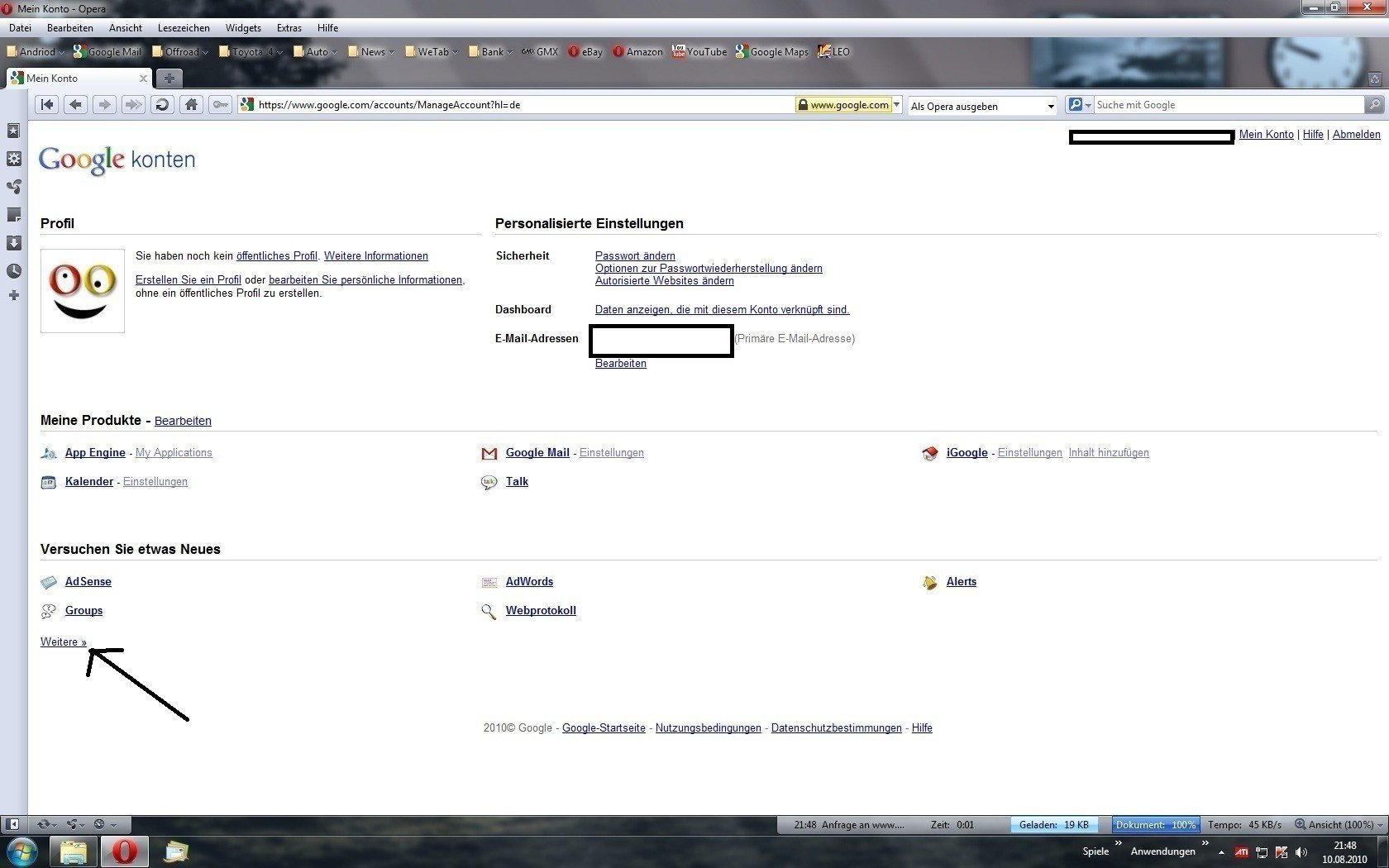Screen dimensions: 1389x868
Task: Expand the Toyota 4 bookmarks folder
Action: click(x=251, y=51)
